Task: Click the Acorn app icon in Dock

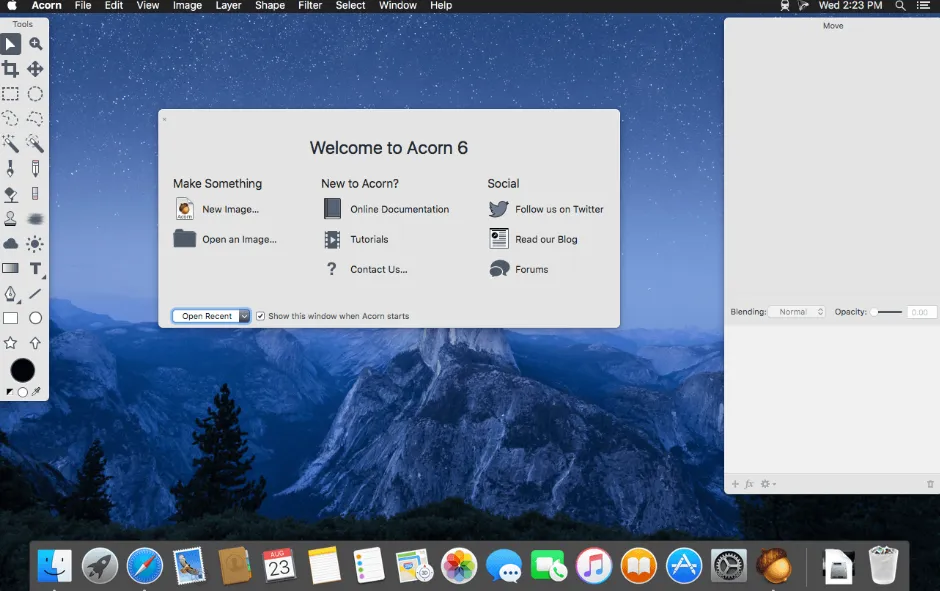Action: [x=773, y=565]
